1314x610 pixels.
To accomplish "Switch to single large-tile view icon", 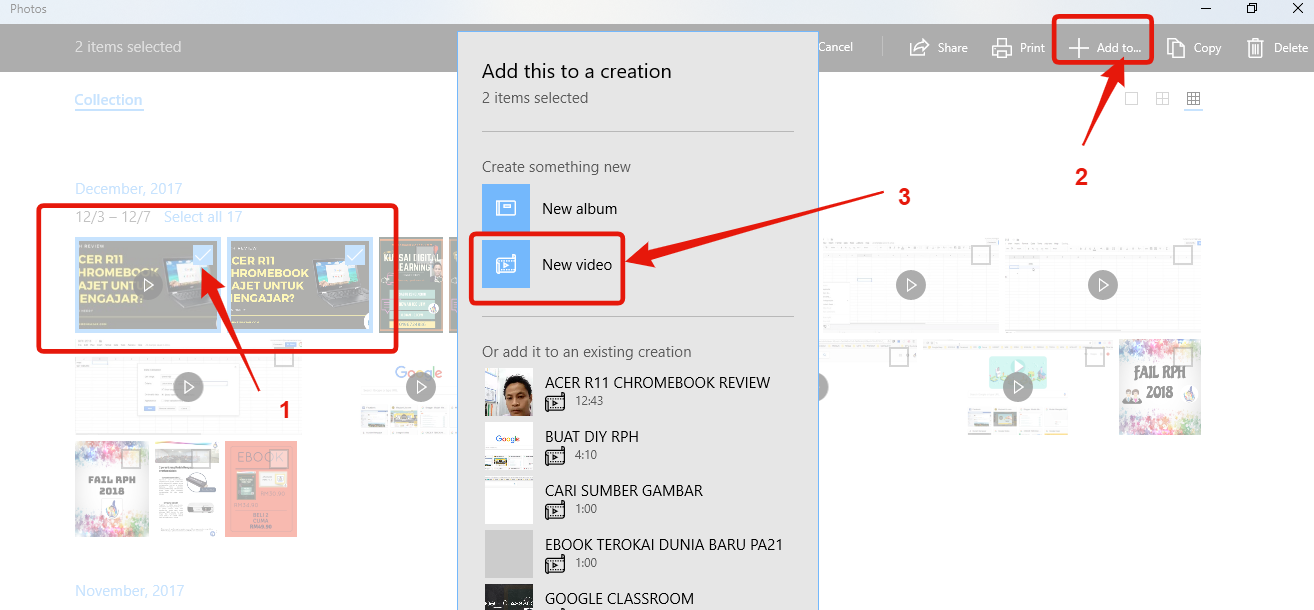I will click(1131, 99).
